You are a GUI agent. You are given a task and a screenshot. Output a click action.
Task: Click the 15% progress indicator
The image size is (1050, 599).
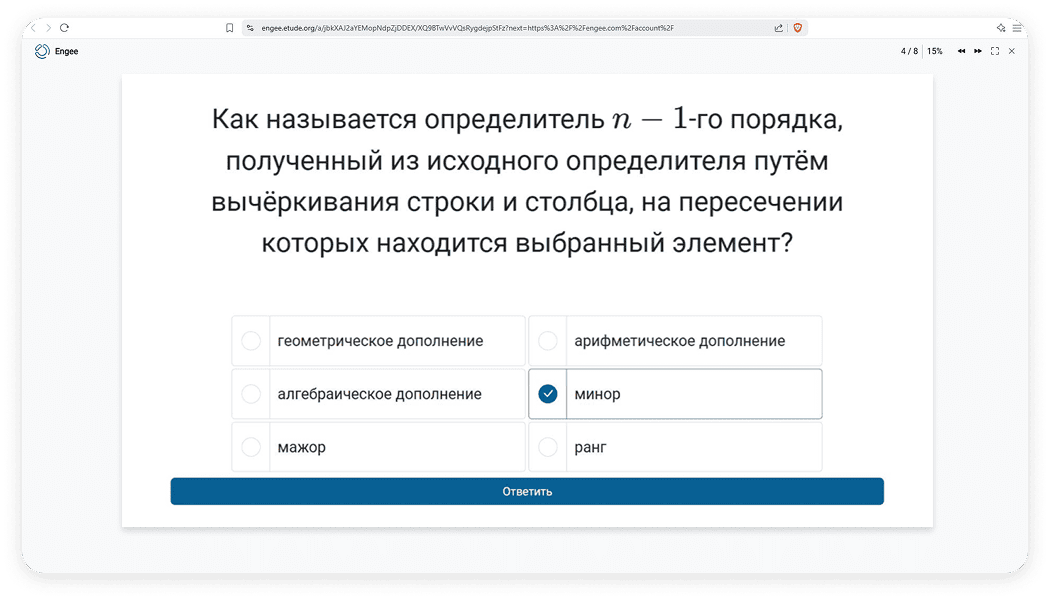point(935,51)
